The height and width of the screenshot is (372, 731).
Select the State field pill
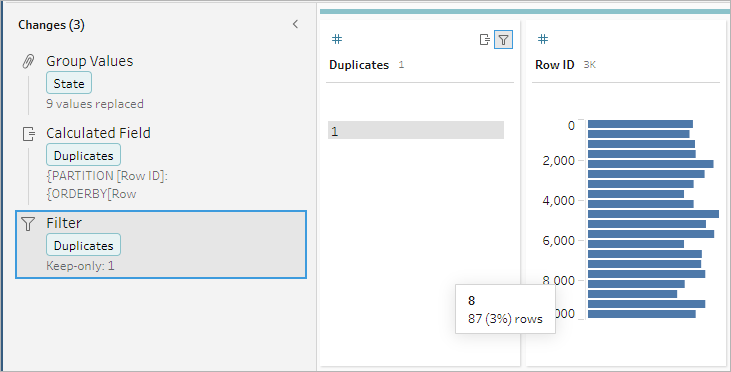pos(69,84)
